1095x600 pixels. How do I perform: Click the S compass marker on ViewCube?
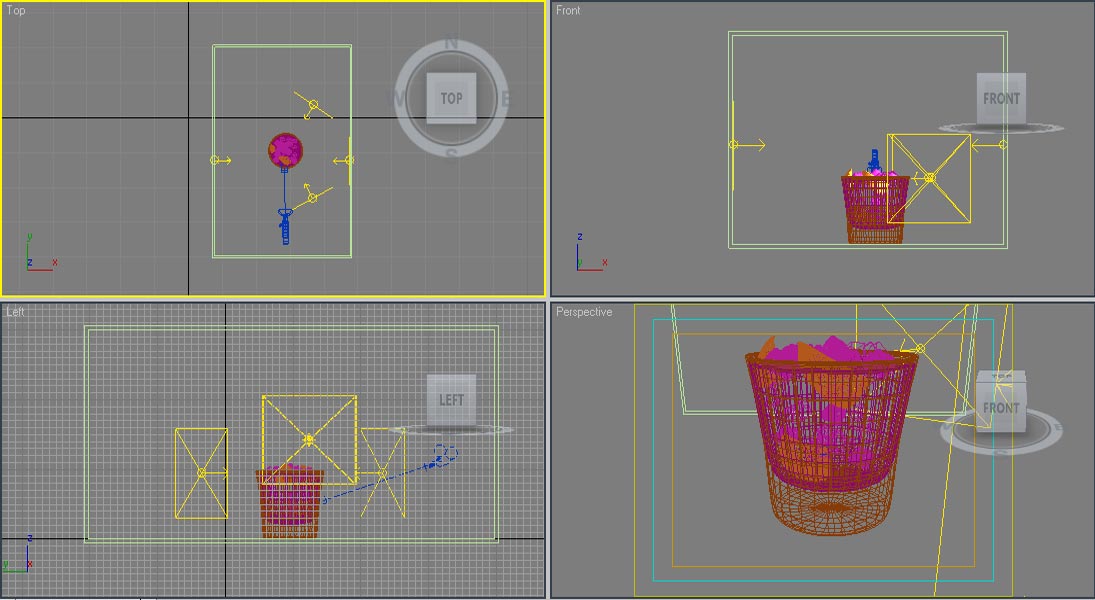click(451, 153)
